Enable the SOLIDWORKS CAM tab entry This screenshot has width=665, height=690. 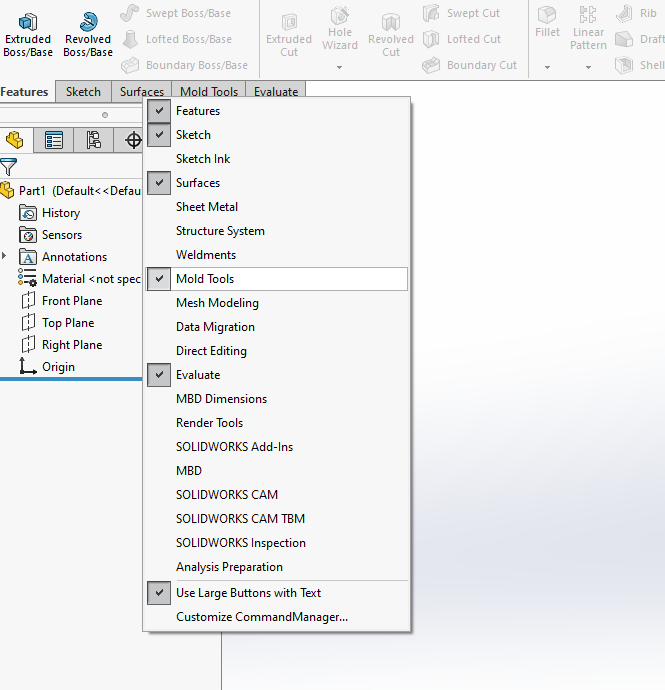[276, 495]
